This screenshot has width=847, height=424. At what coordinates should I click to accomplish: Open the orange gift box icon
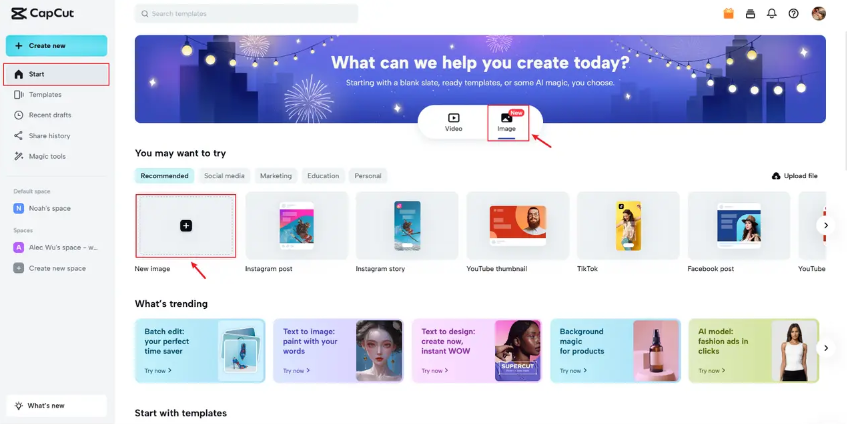click(729, 14)
